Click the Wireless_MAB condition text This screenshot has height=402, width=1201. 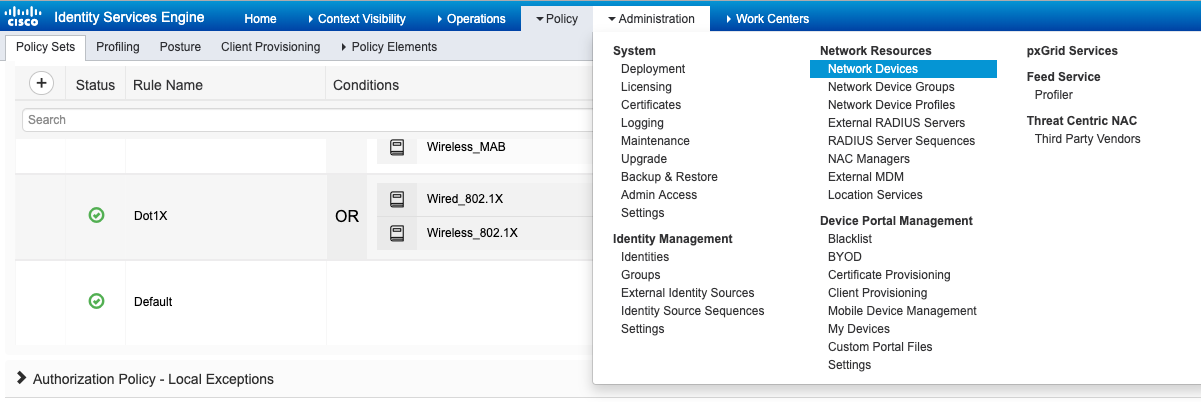click(466, 147)
